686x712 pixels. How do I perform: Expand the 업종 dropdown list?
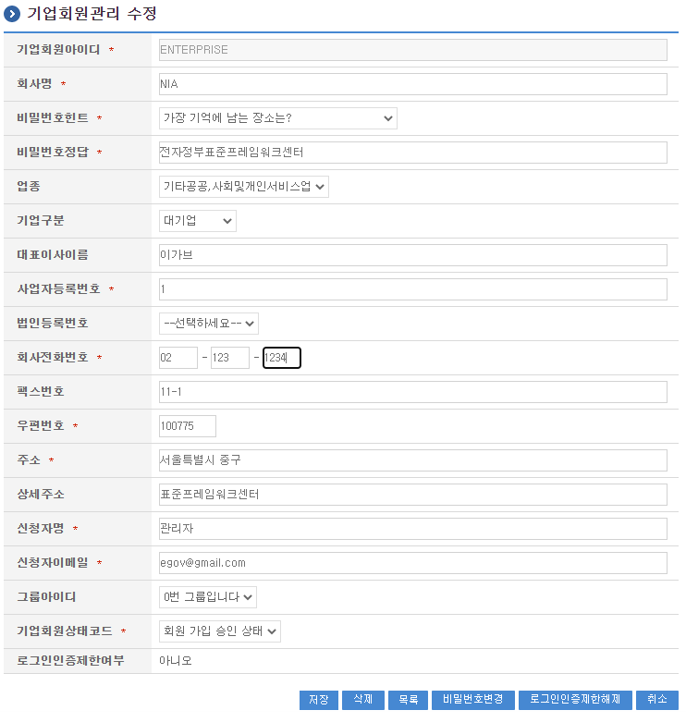point(243,186)
